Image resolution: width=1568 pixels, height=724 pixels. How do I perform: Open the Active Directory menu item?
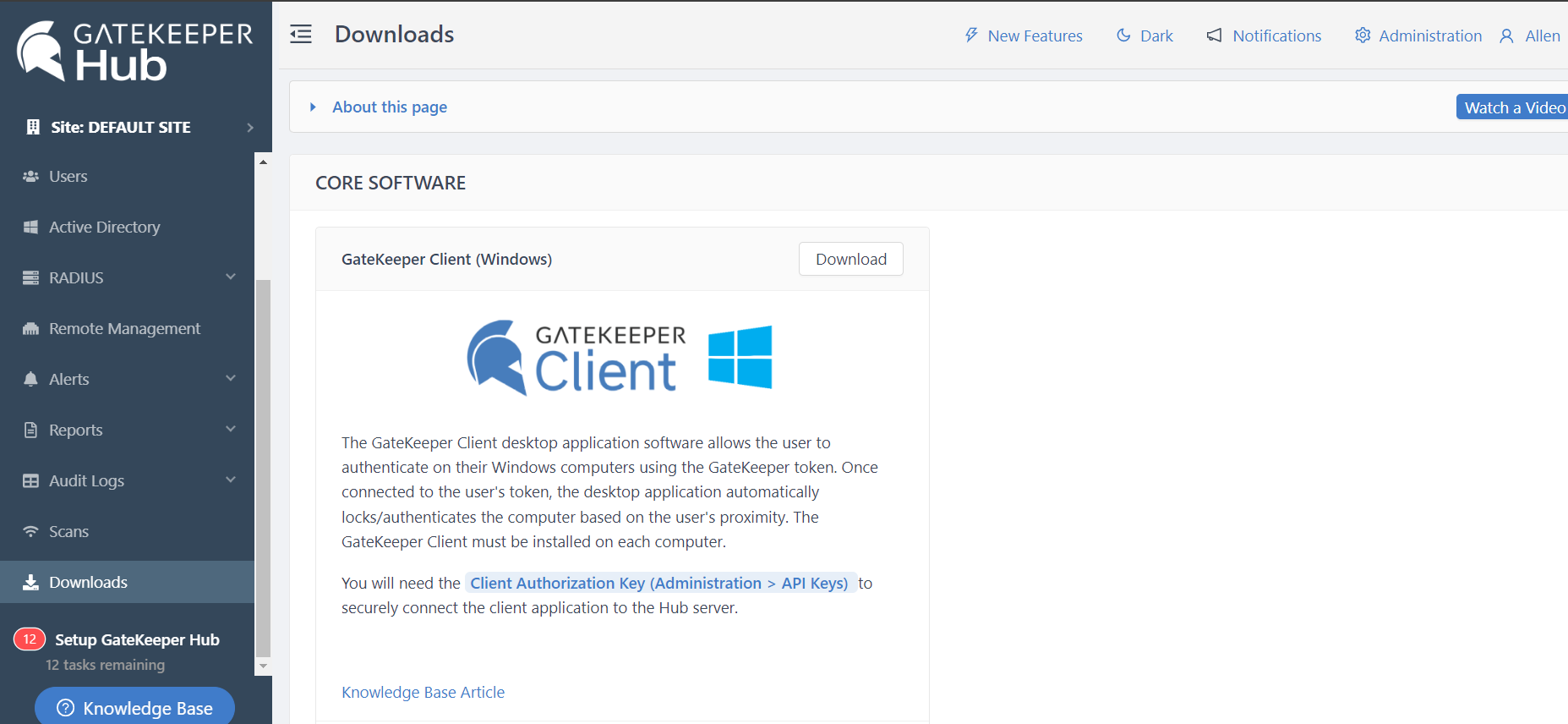pyautogui.click(x=104, y=228)
